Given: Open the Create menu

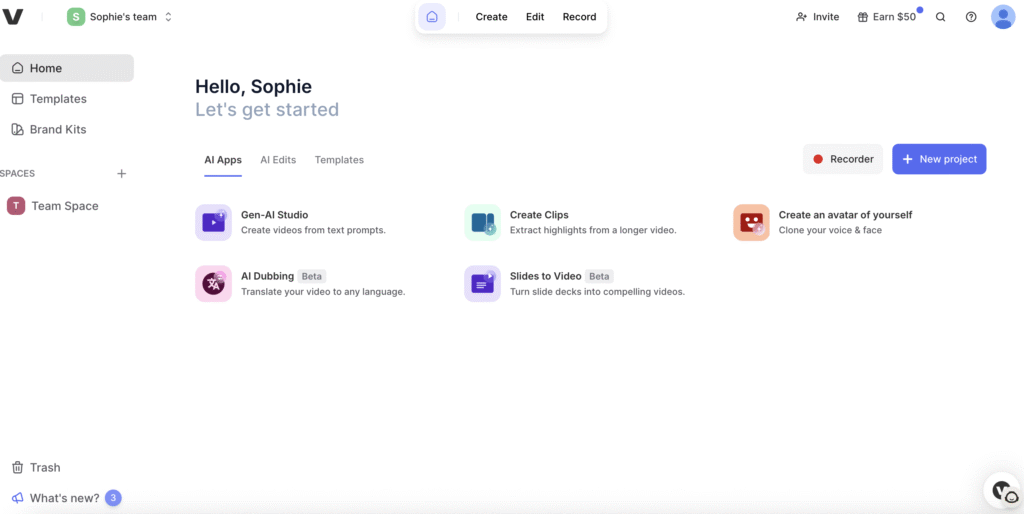Looking at the screenshot, I should pos(491,17).
